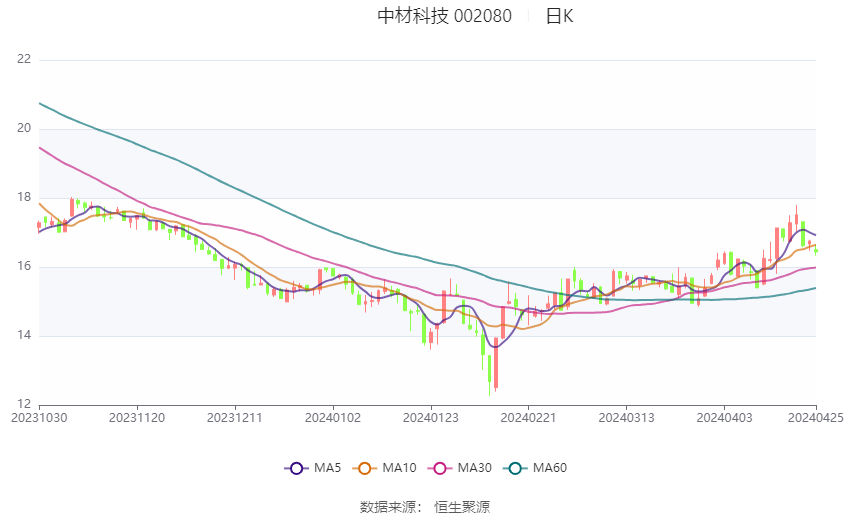The height and width of the screenshot is (517, 850).
Task: Toggle the MA60 legend series
Action: tap(535, 468)
